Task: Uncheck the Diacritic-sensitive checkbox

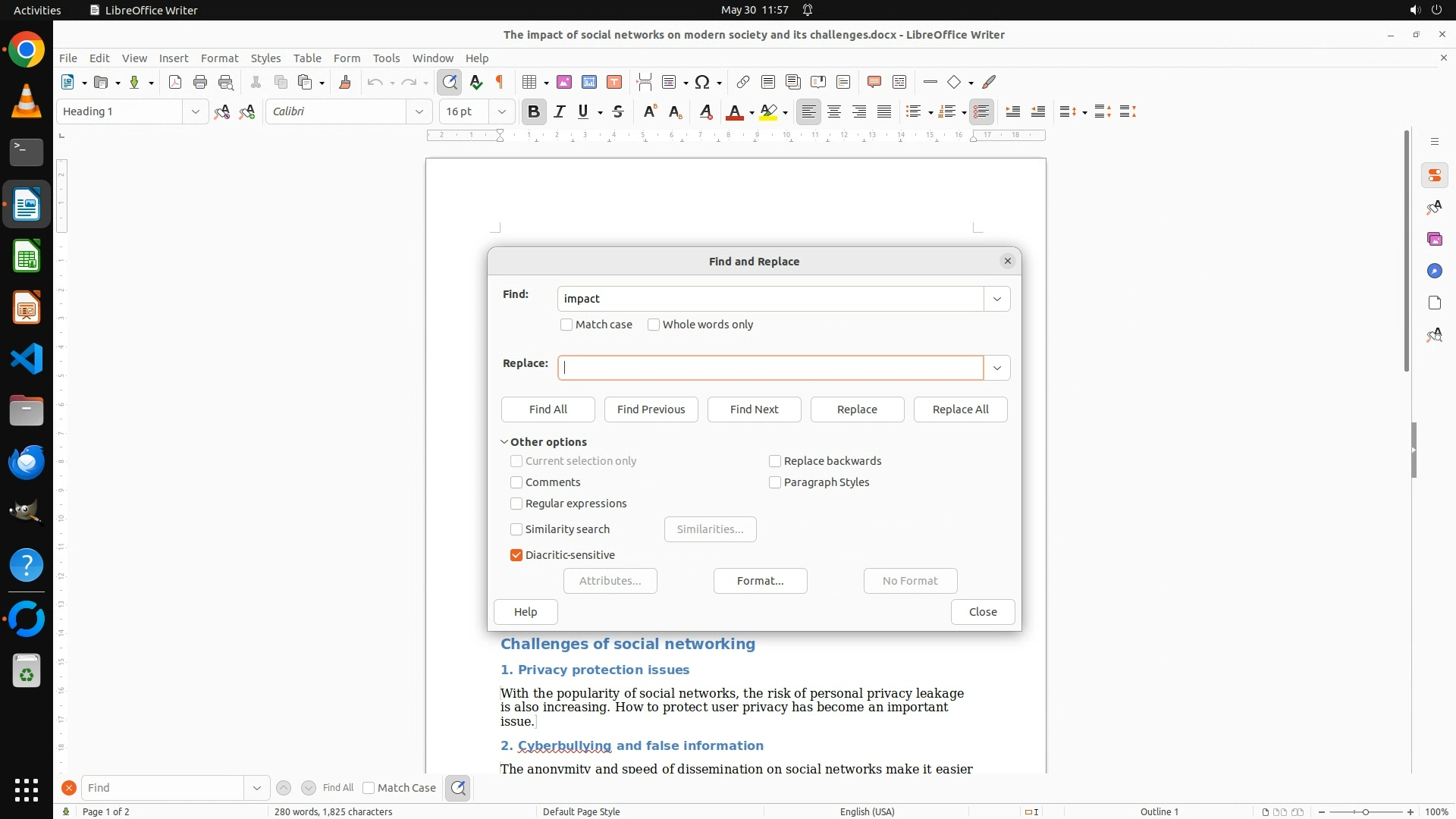Action: coord(516,555)
